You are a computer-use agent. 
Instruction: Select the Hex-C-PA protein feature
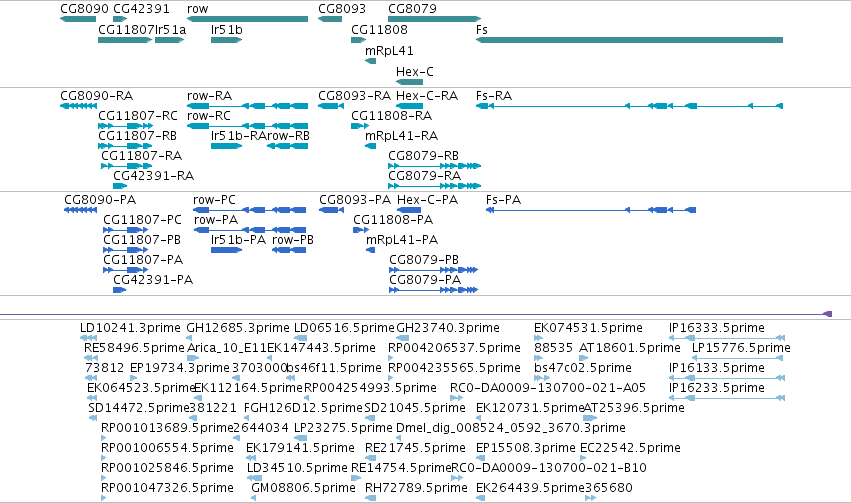click(x=409, y=210)
